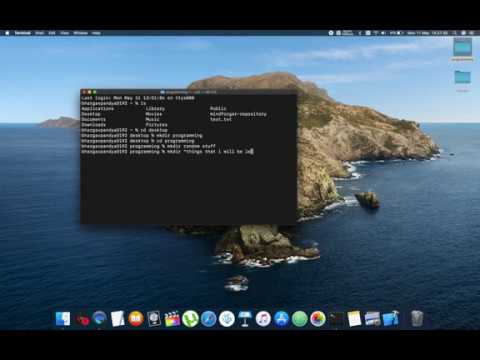Open the Window menu
Screen dimensions: 480x360
click(80, 33)
